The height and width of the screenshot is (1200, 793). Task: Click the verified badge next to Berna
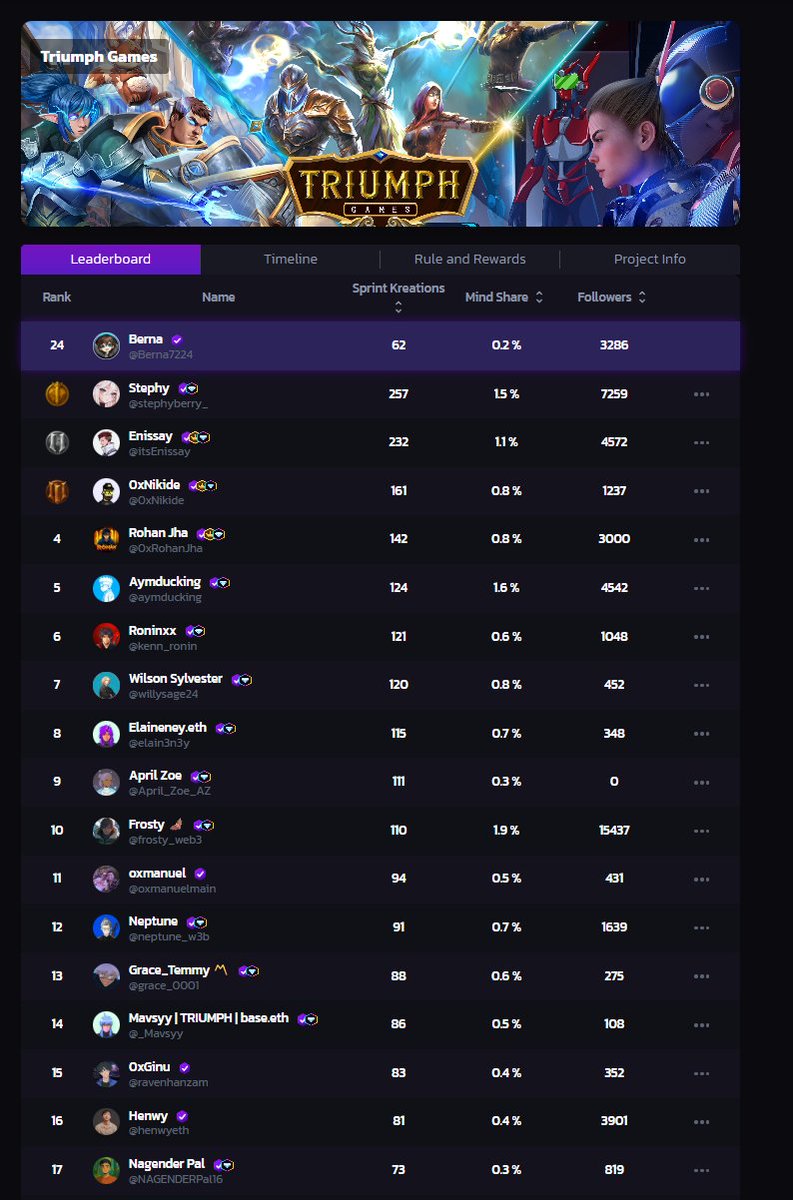[x=177, y=340]
